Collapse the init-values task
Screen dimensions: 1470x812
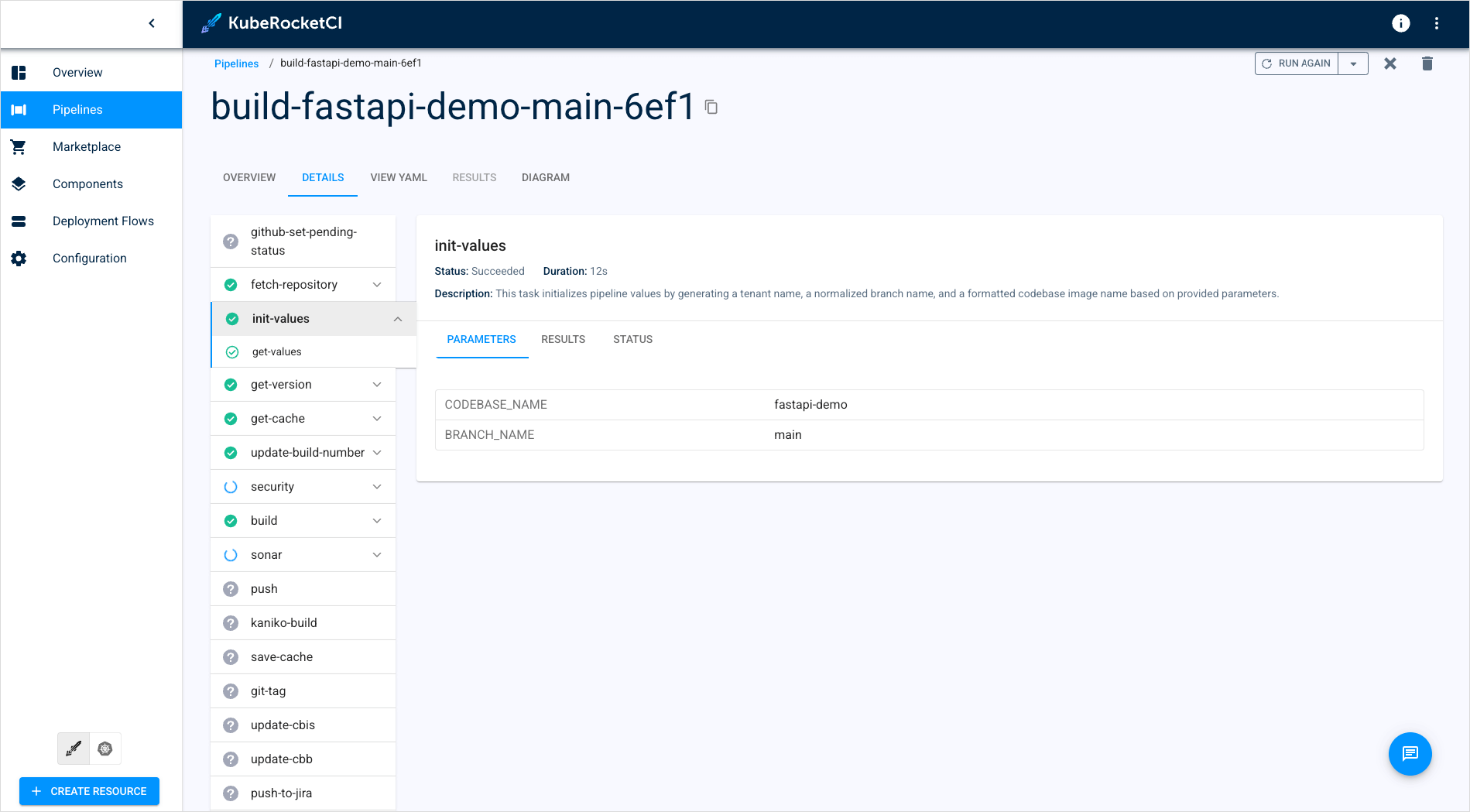pos(398,319)
